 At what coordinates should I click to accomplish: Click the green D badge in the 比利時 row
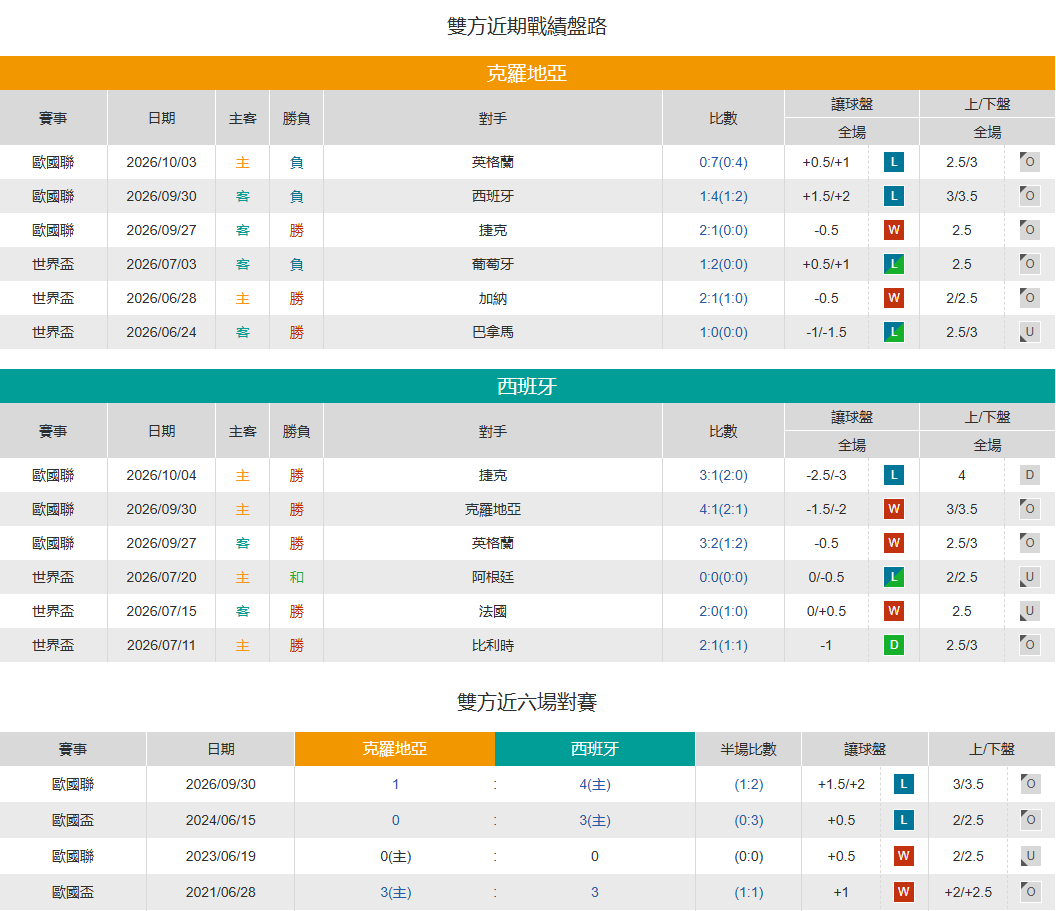894,645
